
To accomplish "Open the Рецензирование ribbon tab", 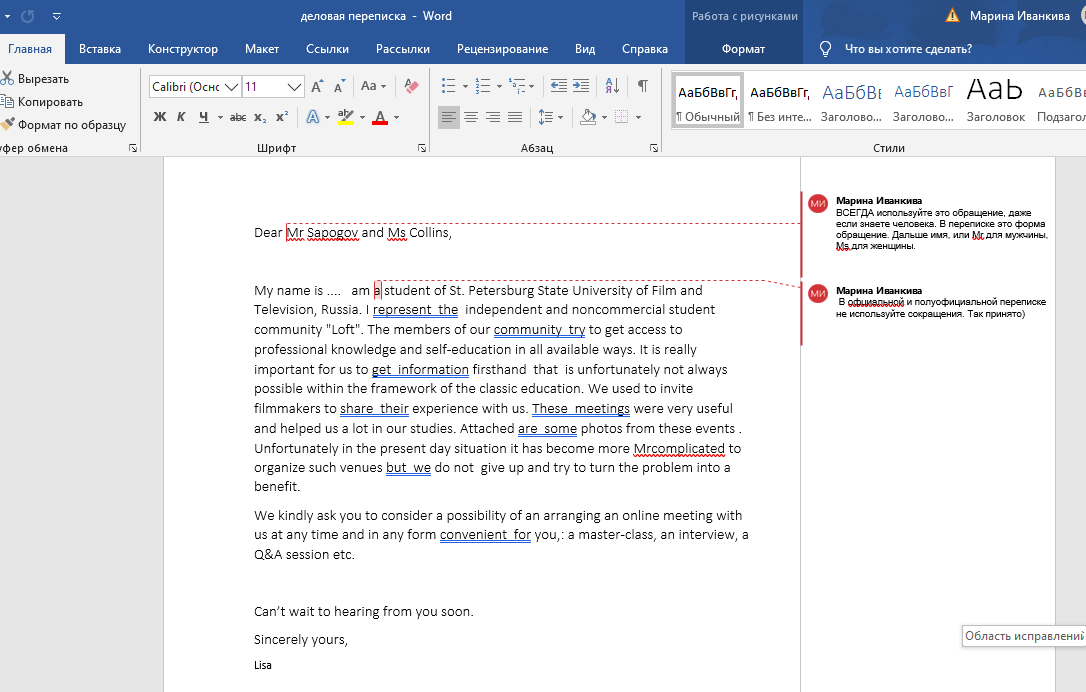I will click(x=502, y=49).
